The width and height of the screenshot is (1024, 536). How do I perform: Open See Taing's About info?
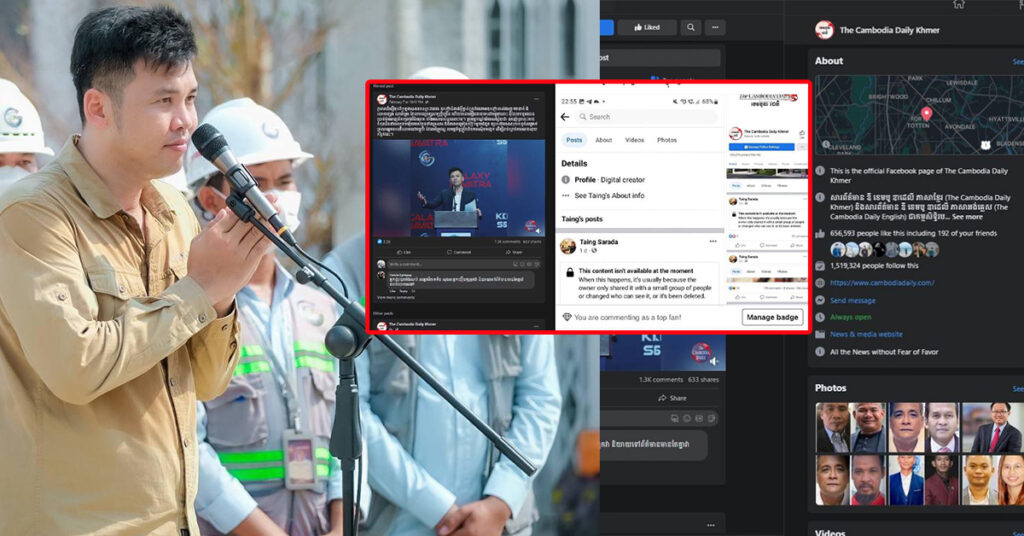tap(609, 195)
